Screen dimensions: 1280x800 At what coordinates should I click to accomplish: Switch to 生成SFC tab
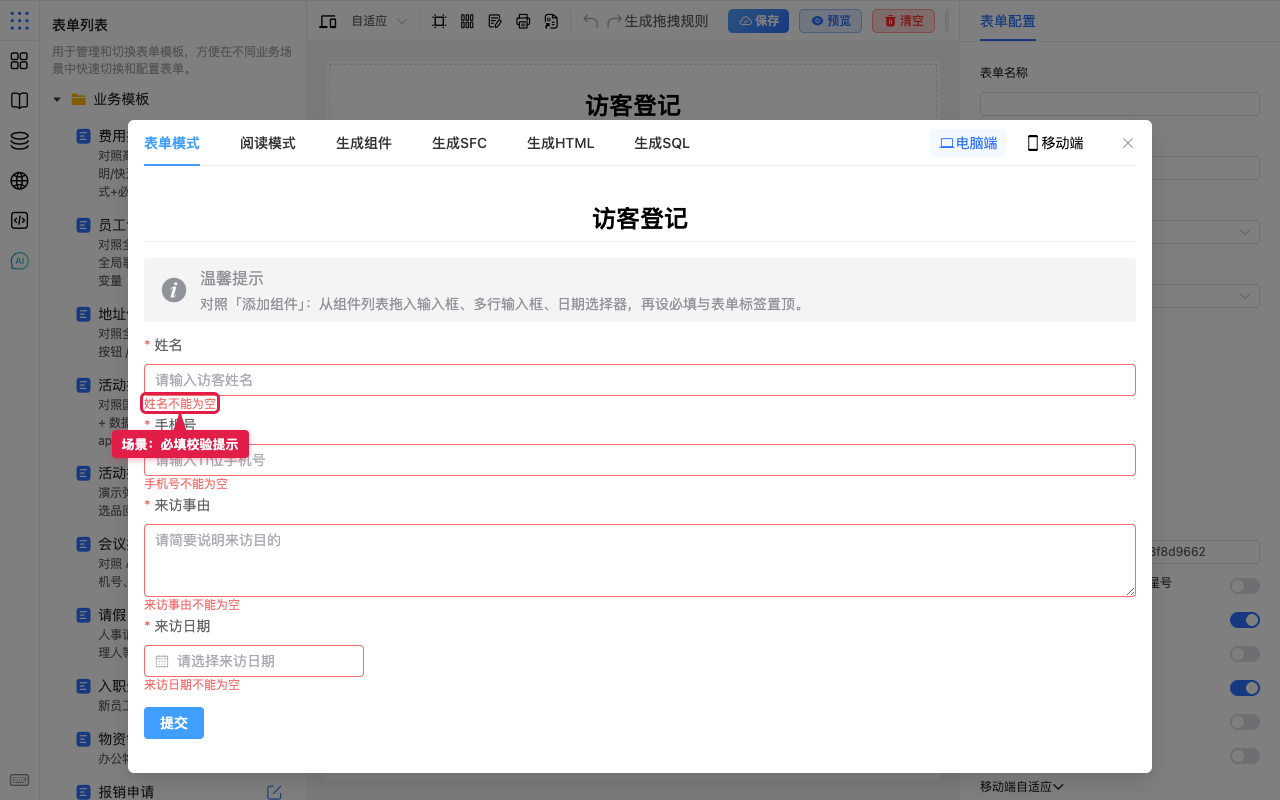tap(460, 143)
